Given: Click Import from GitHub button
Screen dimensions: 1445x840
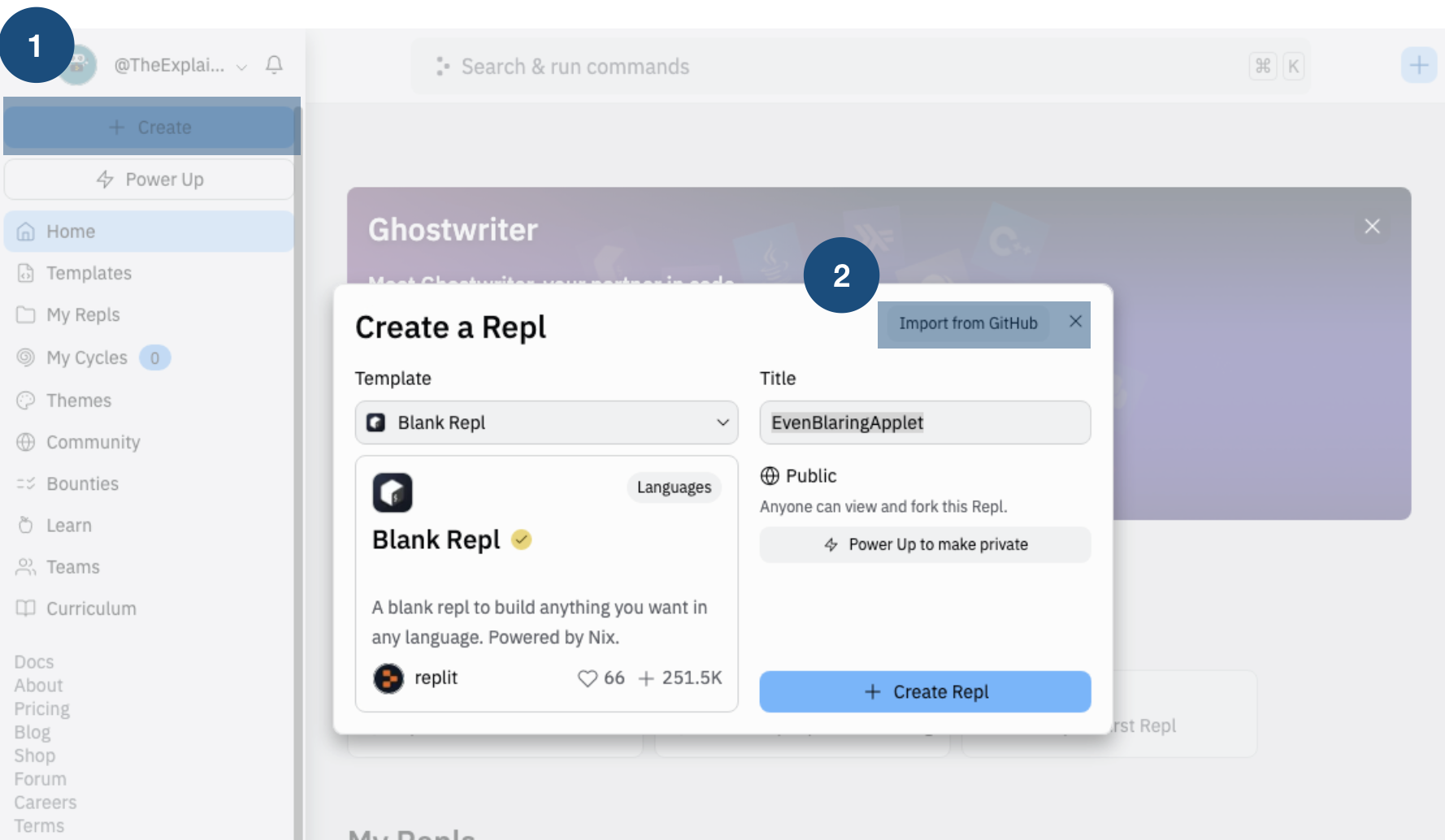Looking at the screenshot, I should [x=967, y=323].
